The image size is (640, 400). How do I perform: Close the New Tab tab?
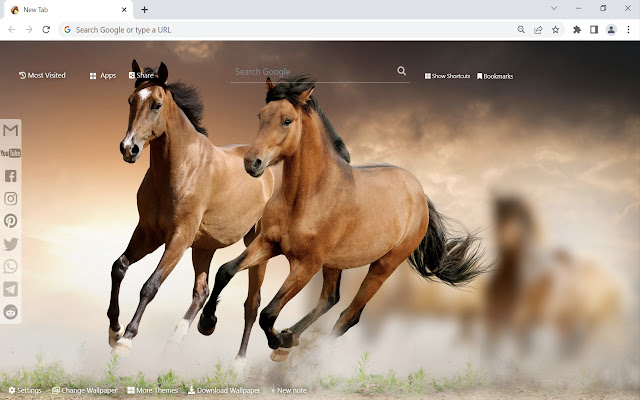coord(124,9)
